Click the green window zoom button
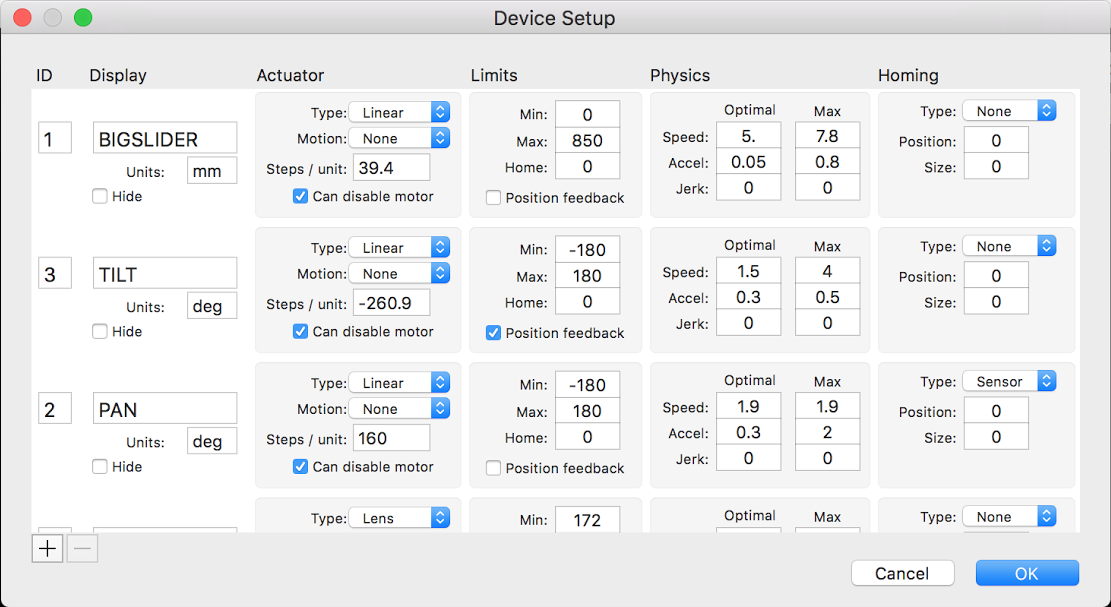Screen dimensions: 1111x607 pyautogui.click(x=83, y=18)
